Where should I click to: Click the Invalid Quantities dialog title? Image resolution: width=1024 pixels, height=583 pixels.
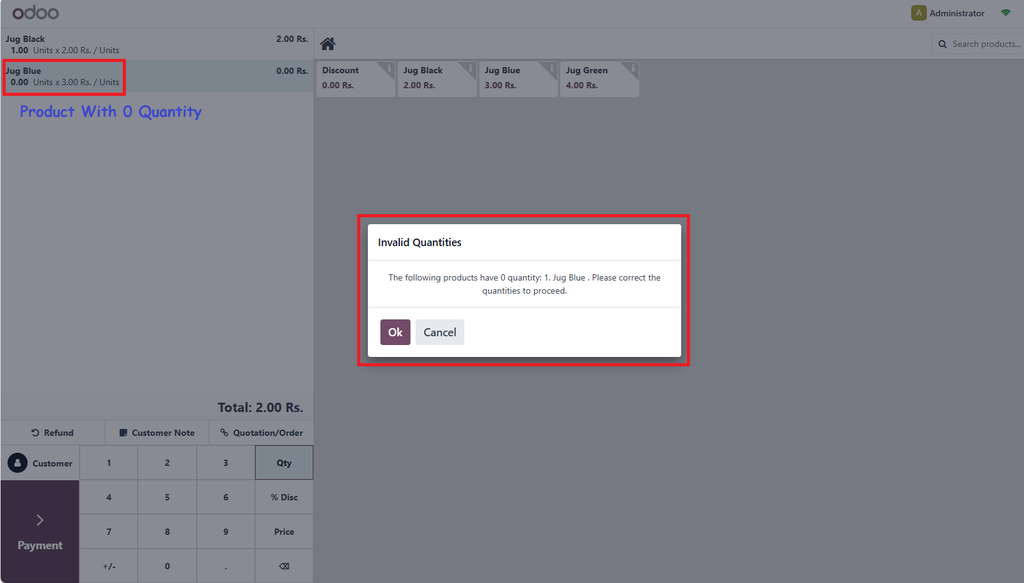click(x=419, y=242)
